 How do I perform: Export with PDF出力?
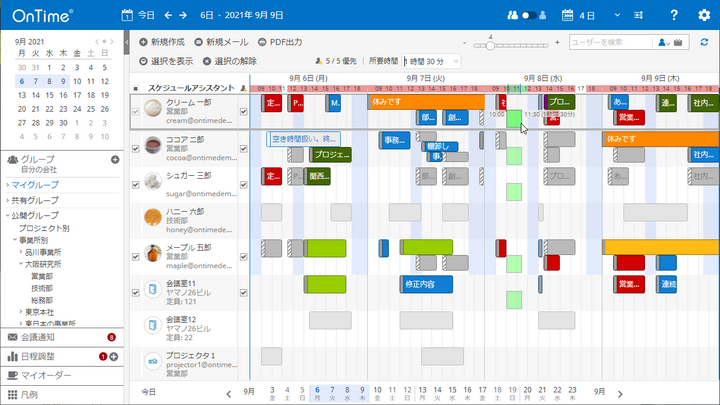tap(280, 42)
